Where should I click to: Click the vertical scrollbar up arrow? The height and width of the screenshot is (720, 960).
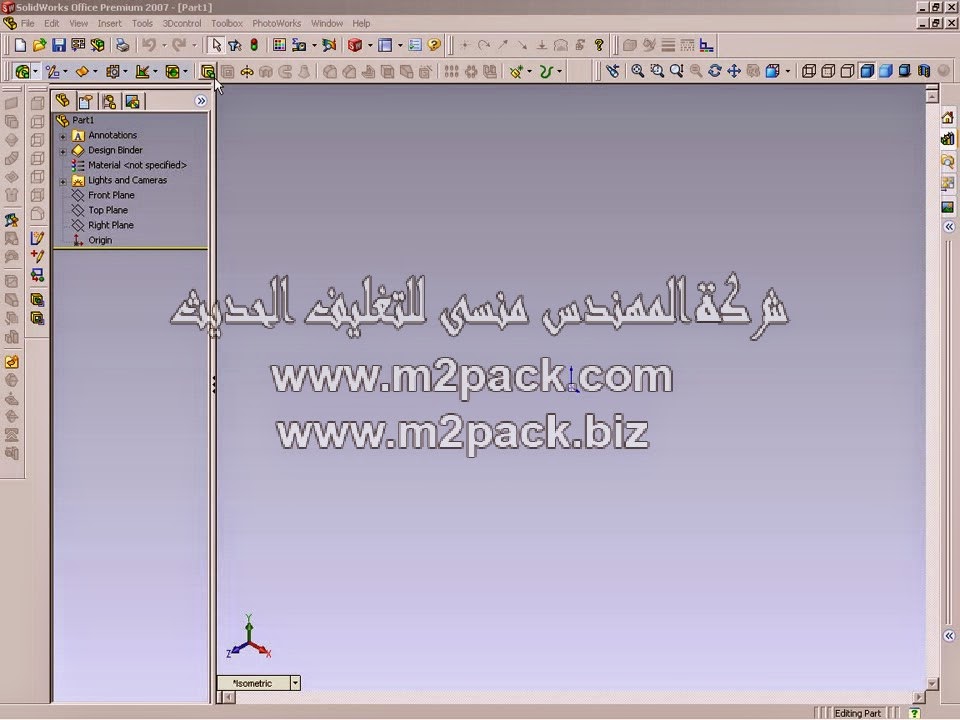(932, 96)
